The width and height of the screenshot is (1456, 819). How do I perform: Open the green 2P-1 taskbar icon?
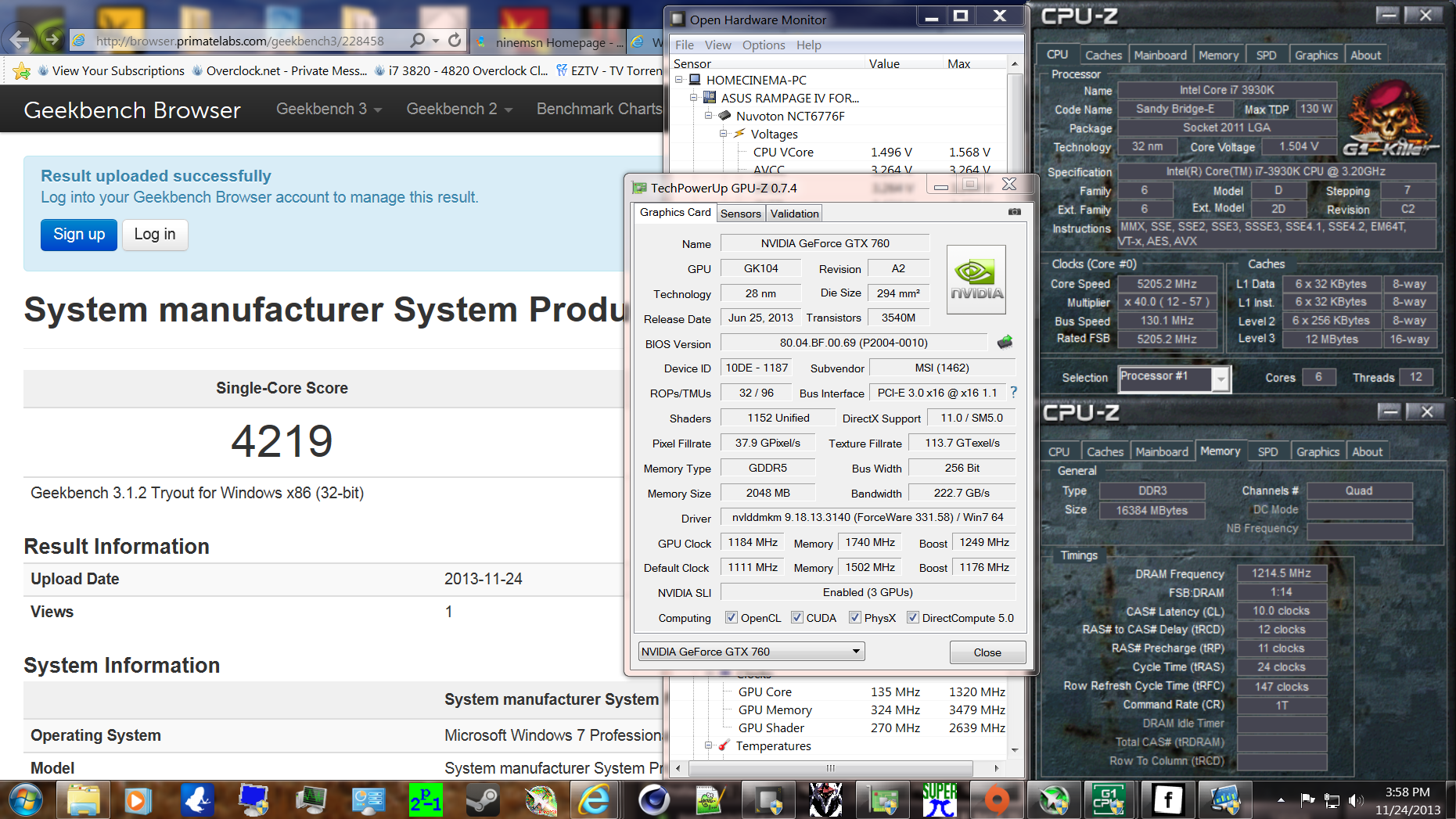pyautogui.click(x=426, y=800)
